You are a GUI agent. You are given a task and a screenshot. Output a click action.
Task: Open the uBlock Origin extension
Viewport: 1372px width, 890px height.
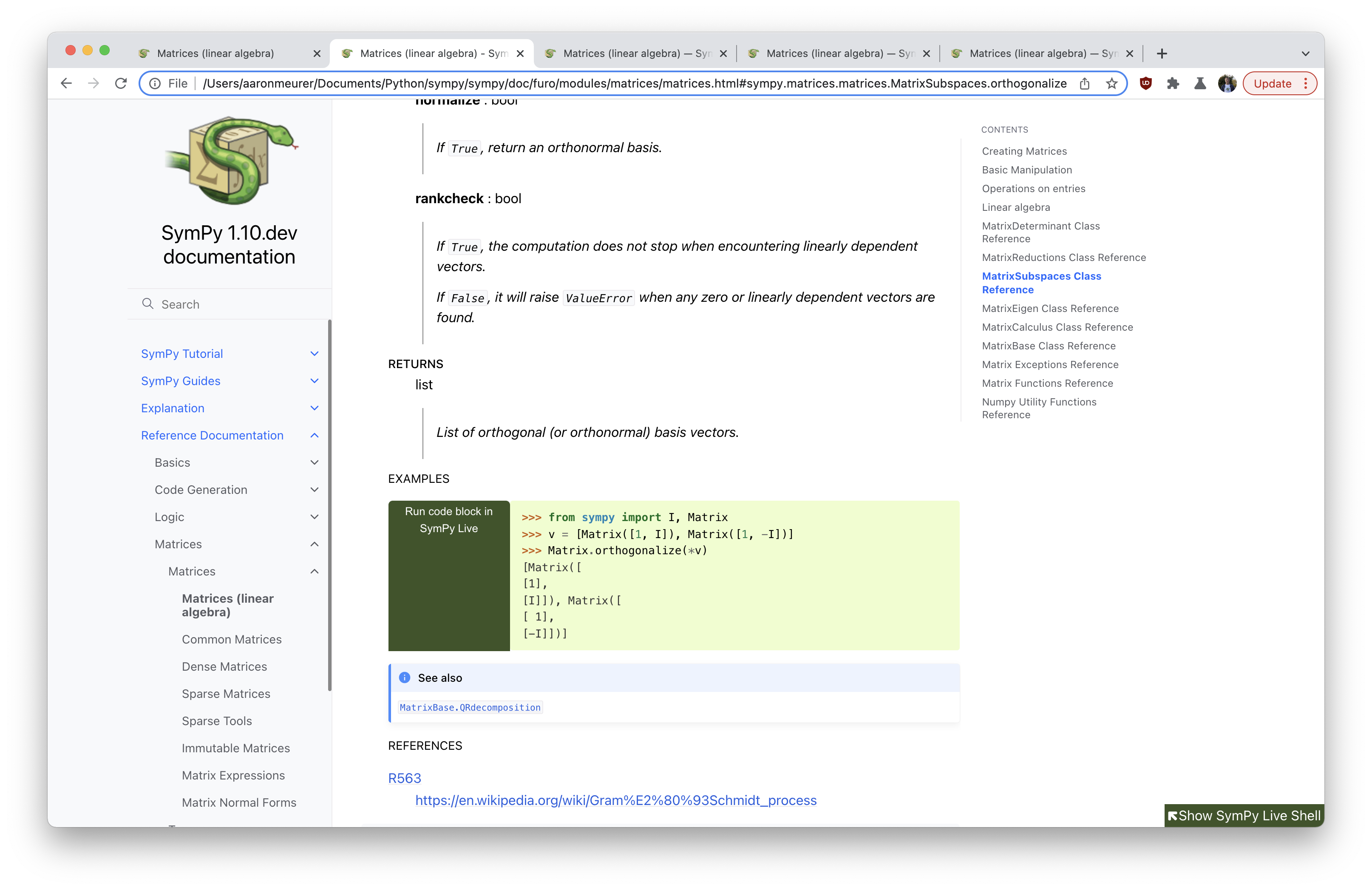point(1146,83)
